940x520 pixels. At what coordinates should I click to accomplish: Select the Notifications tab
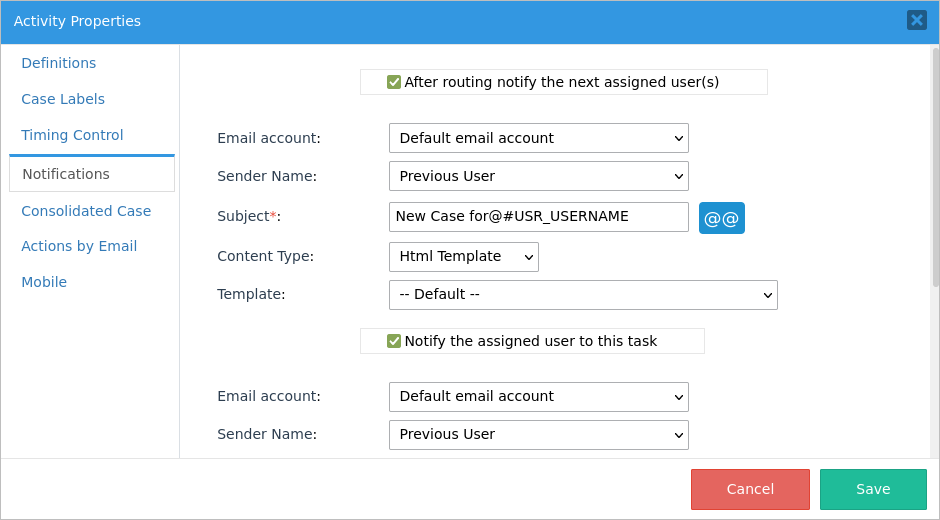[66, 174]
